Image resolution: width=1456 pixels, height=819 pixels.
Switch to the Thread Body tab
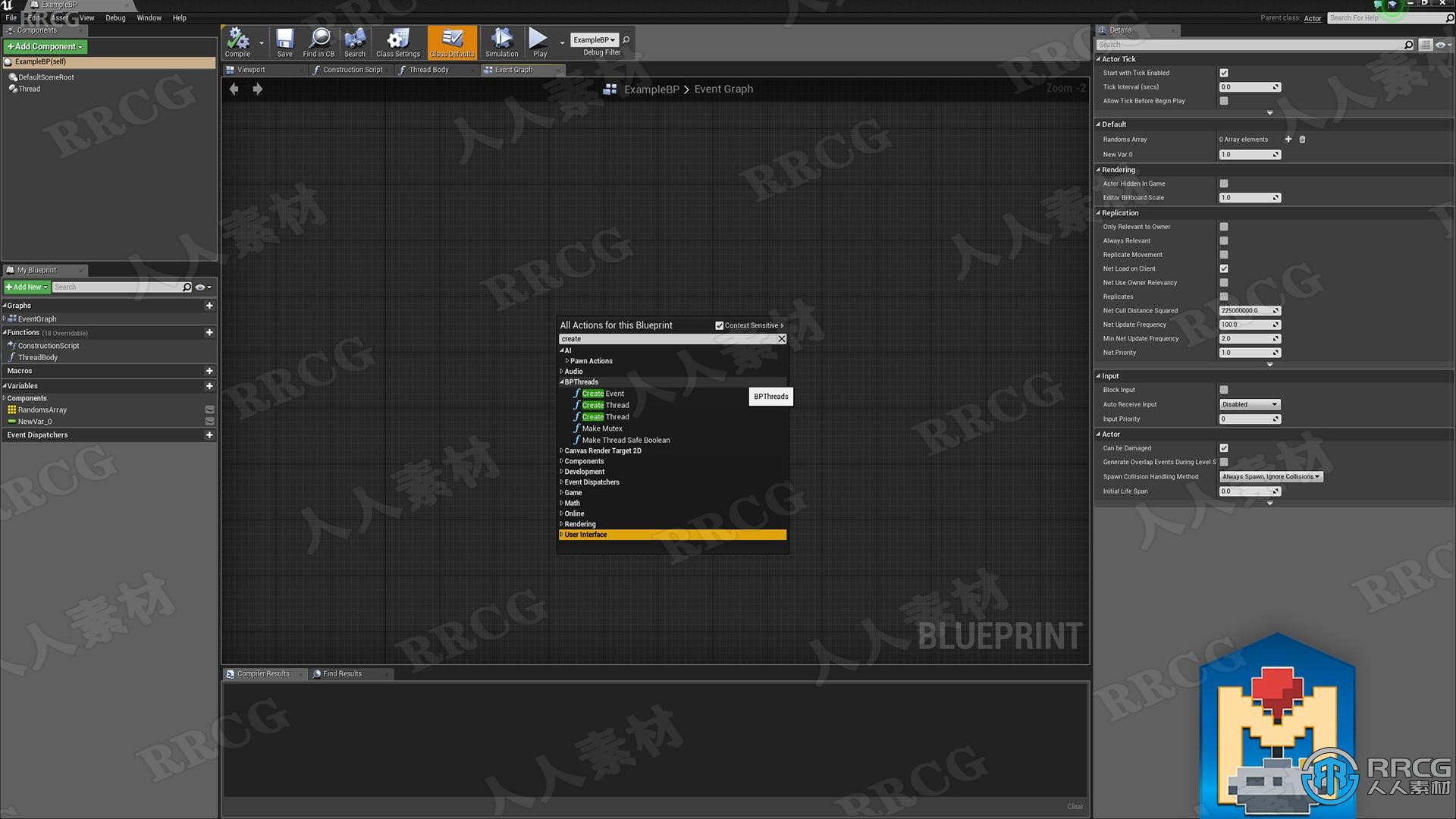[428, 70]
